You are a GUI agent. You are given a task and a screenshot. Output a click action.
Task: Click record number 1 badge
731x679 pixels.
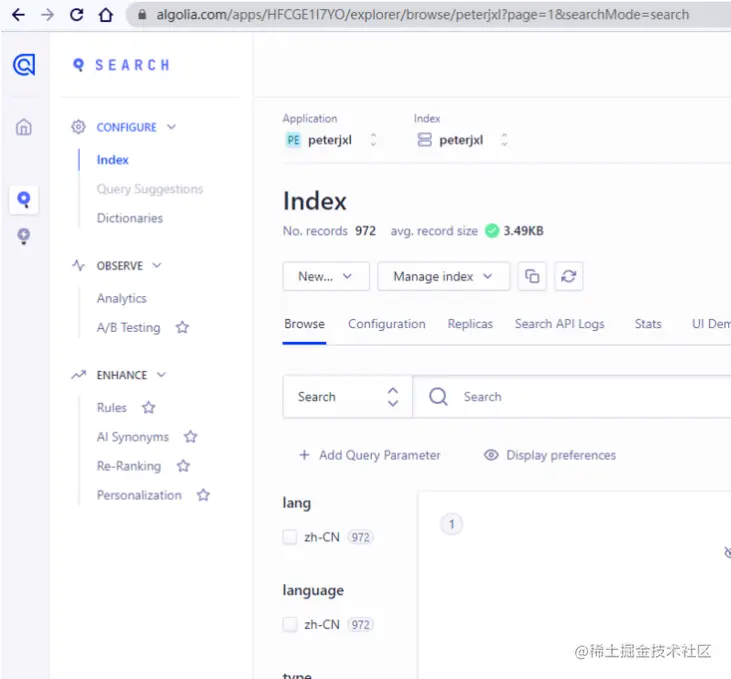pyautogui.click(x=451, y=524)
